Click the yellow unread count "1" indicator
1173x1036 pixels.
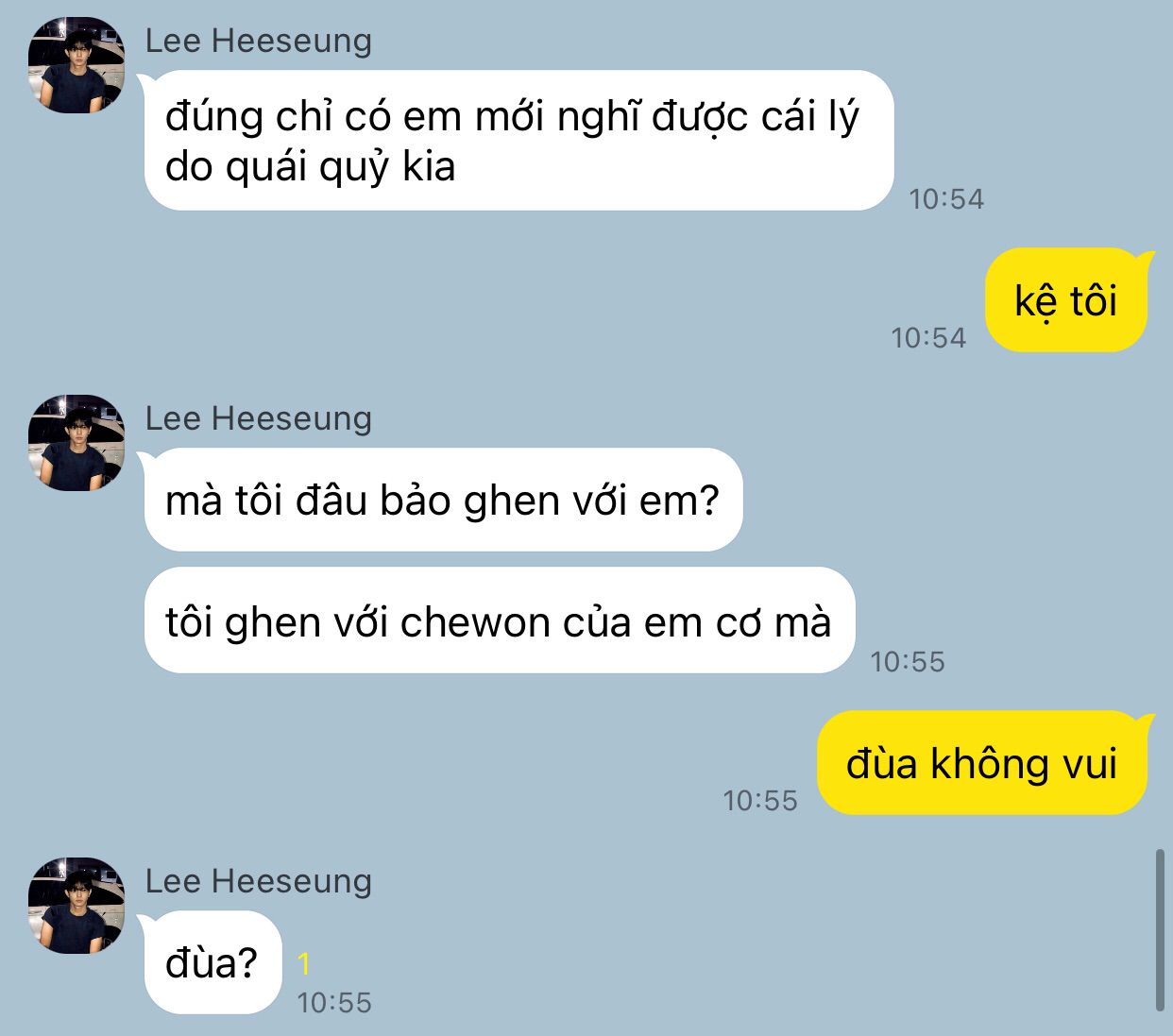(304, 964)
